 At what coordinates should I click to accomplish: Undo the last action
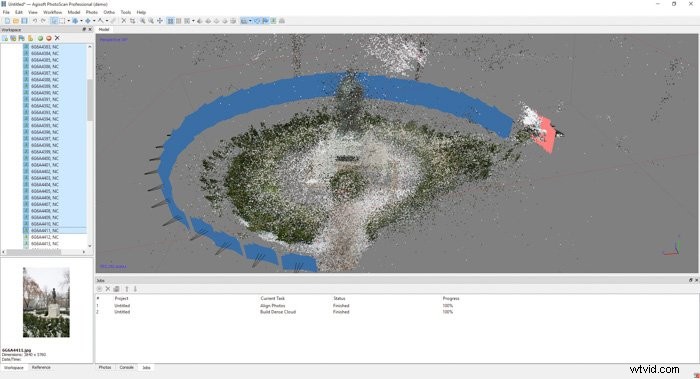coord(35,21)
